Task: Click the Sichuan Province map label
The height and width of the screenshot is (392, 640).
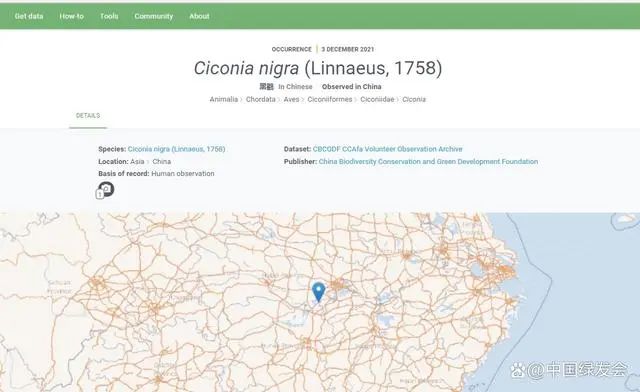Action: [x=60, y=287]
